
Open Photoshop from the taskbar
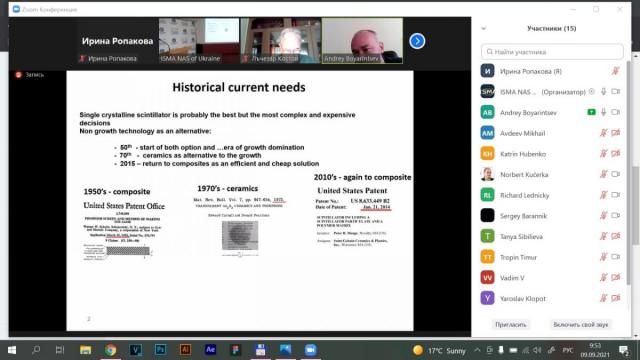160,350
